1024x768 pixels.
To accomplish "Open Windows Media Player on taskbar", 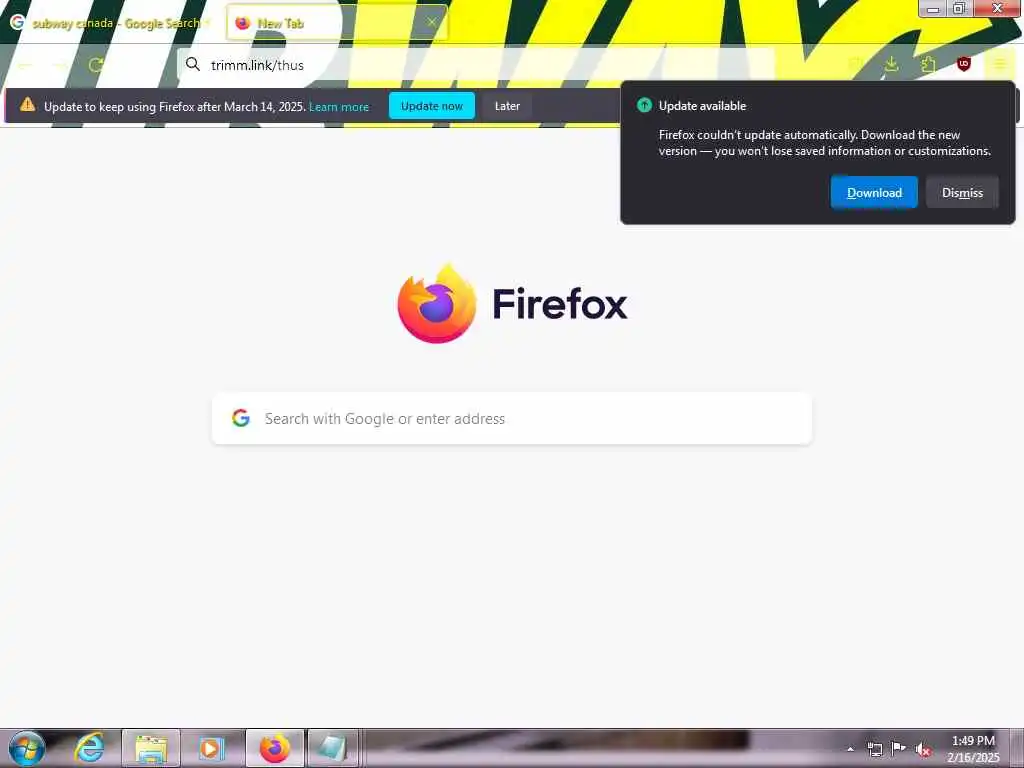I will [x=211, y=748].
